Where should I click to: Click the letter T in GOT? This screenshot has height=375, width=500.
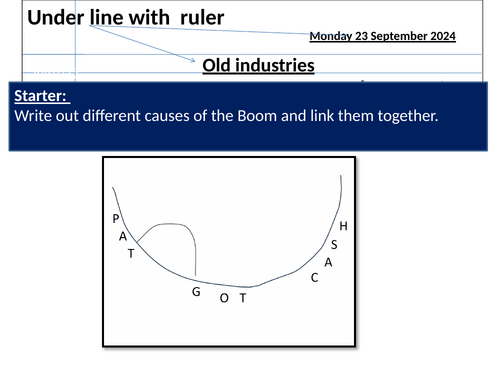coord(243,298)
